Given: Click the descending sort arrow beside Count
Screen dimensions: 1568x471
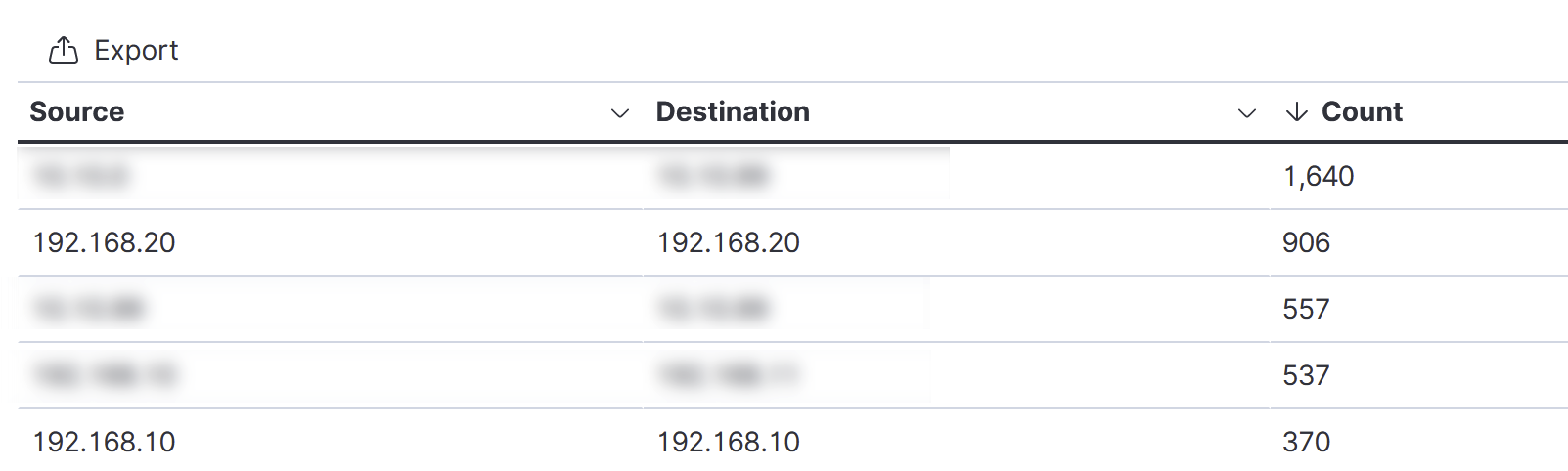Looking at the screenshot, I should point(1296,112).
